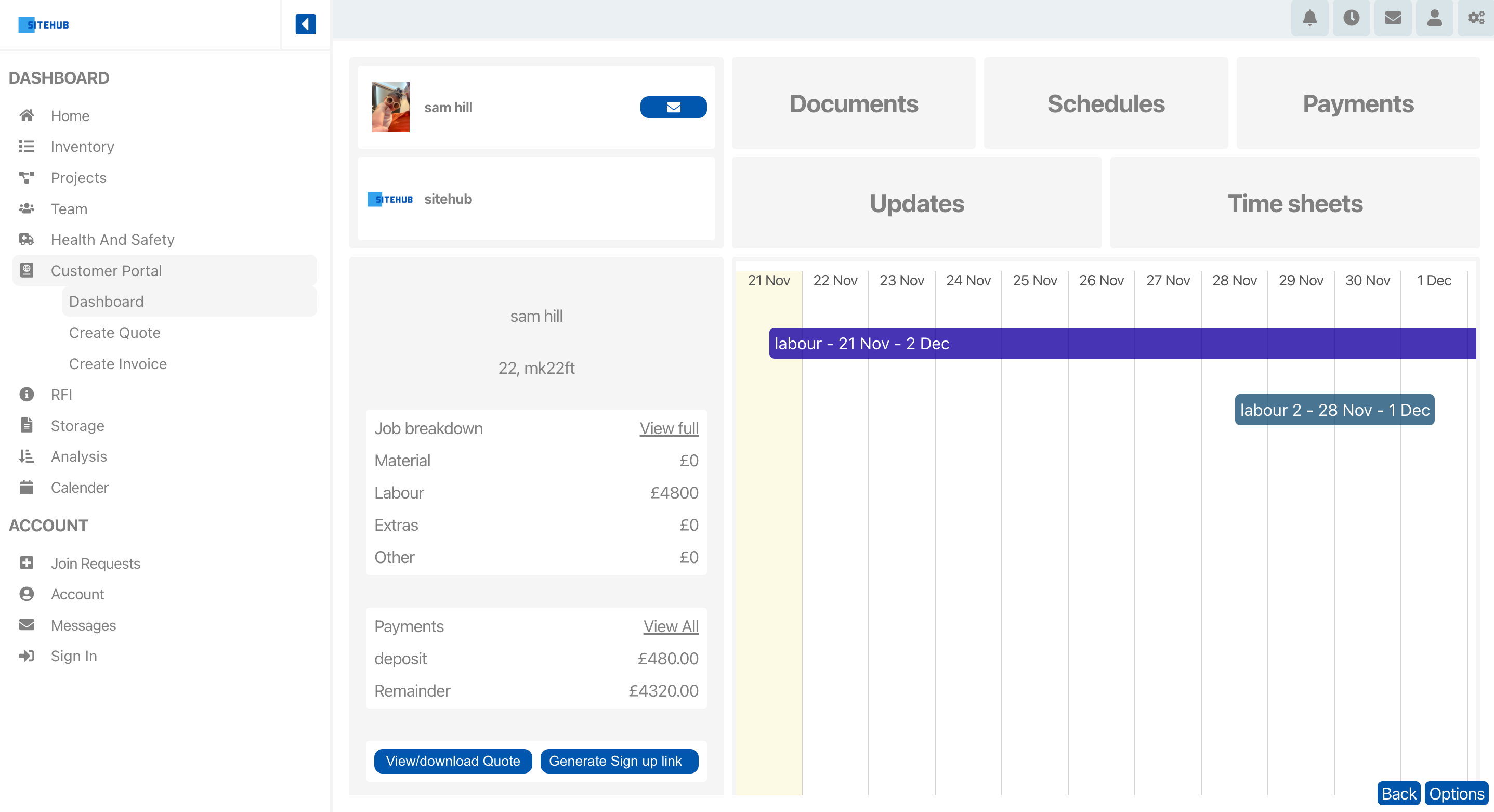Expand the Dashboard submenu item
Screen dimensions: 1494x812
[108, 301]
